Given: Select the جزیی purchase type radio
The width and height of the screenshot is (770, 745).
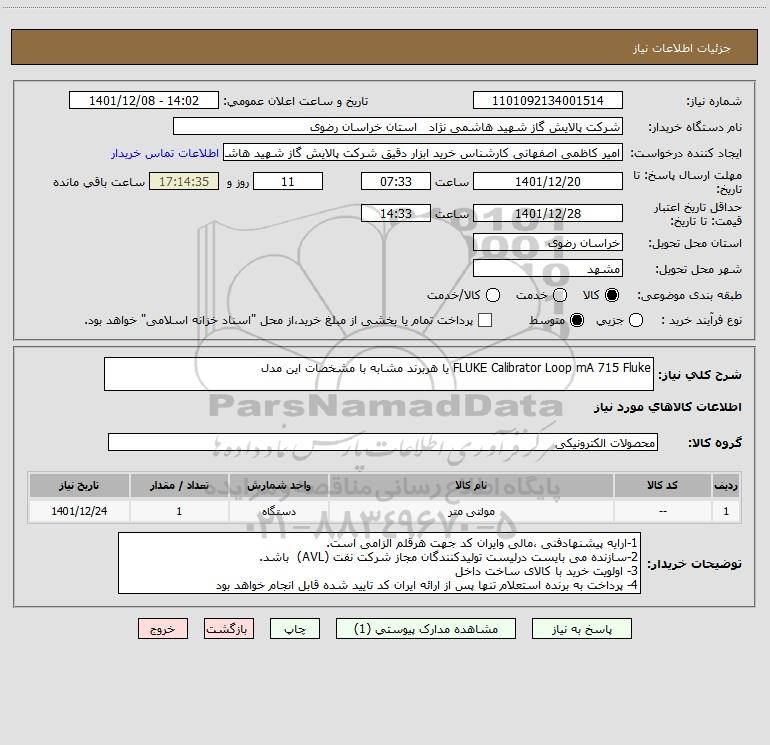Looking at the screenshot, I should pyautogui.click(x=635, y=320).
